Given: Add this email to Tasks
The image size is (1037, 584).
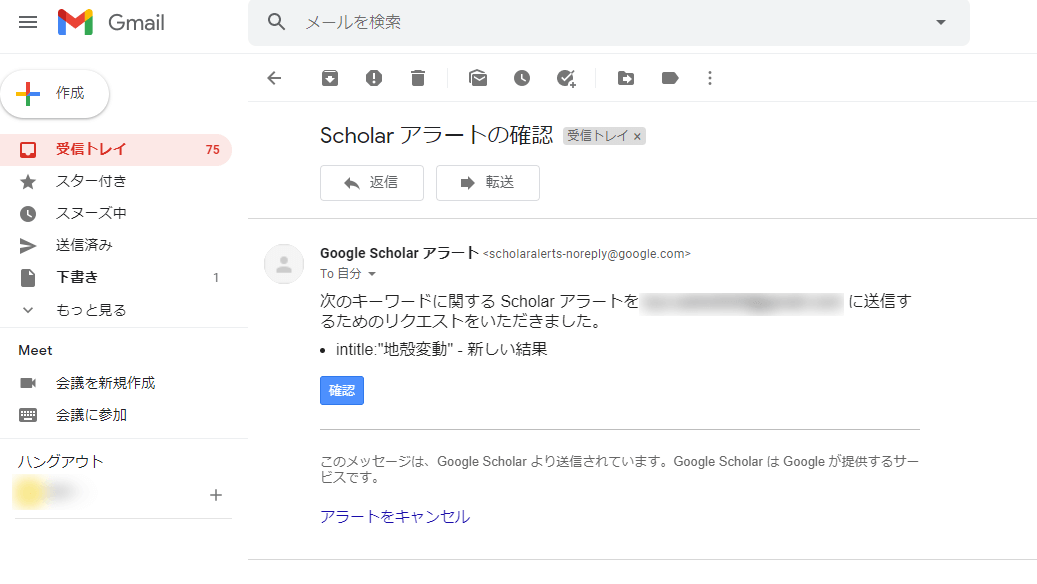Looking at the screenshot, I should coord(566,78).
